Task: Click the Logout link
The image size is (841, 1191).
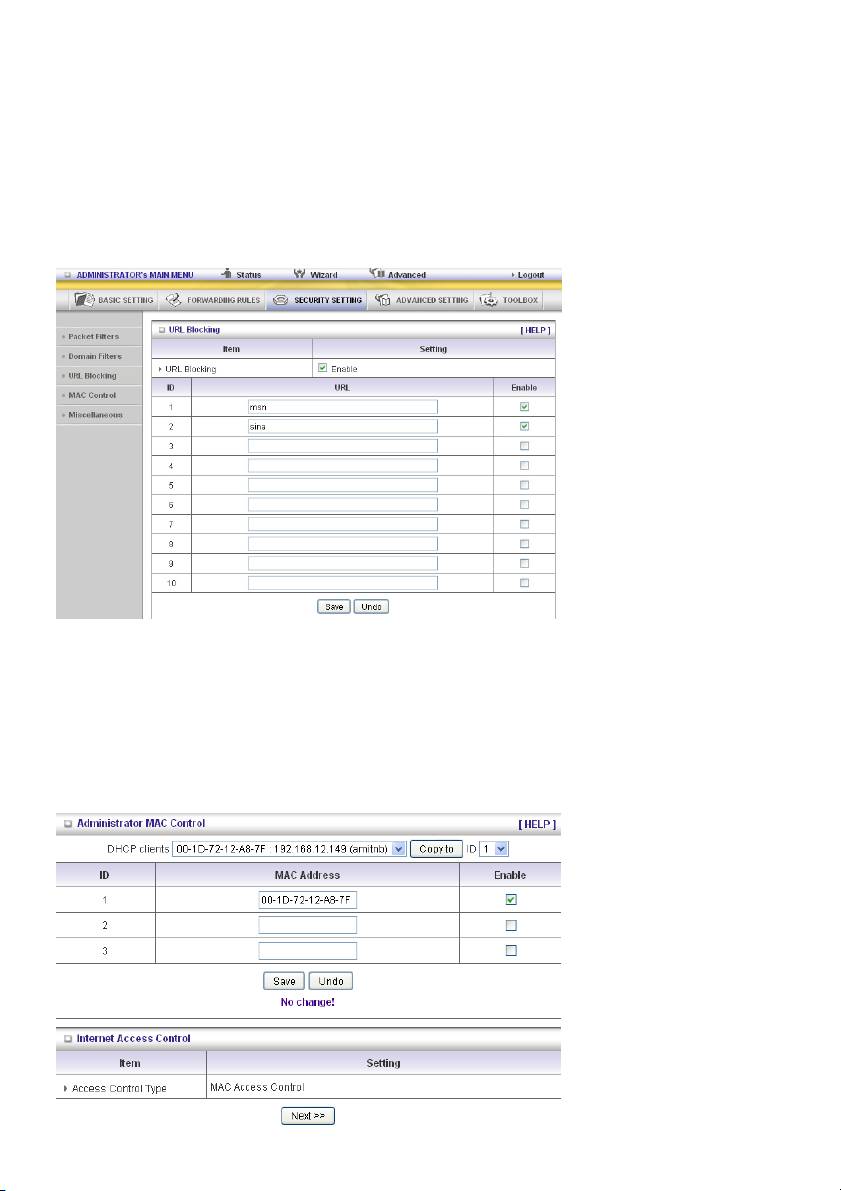Action: click(530, 275)
